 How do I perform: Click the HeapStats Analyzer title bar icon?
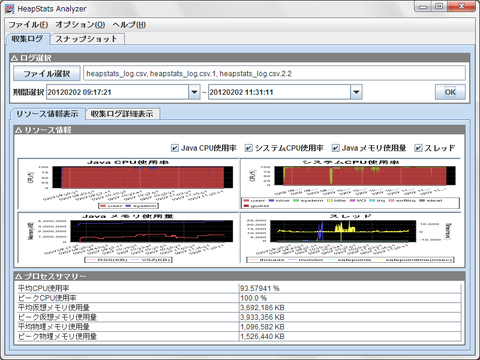[10, 8]
